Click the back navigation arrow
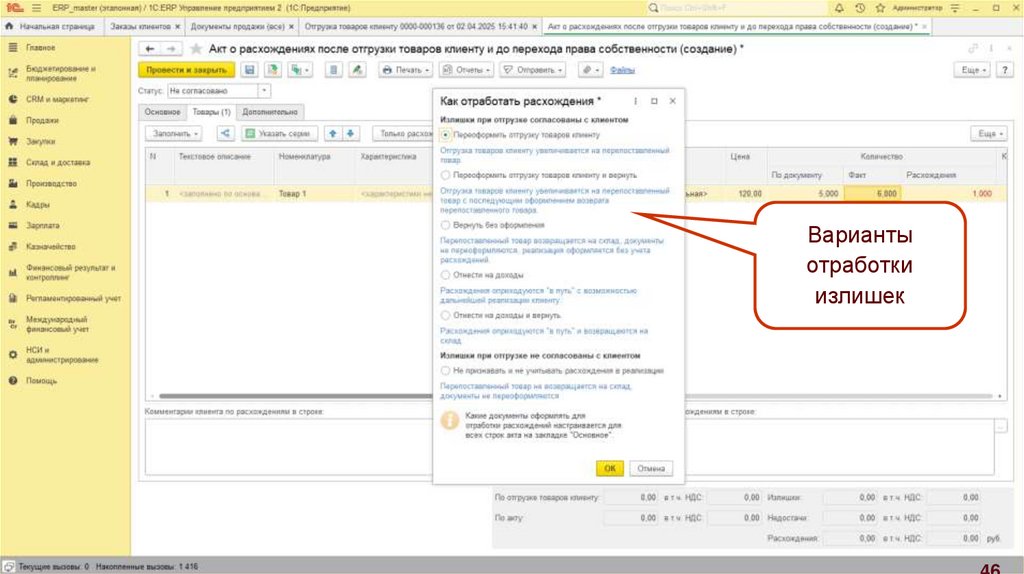The image size is (1024, 574). point(150,48)
